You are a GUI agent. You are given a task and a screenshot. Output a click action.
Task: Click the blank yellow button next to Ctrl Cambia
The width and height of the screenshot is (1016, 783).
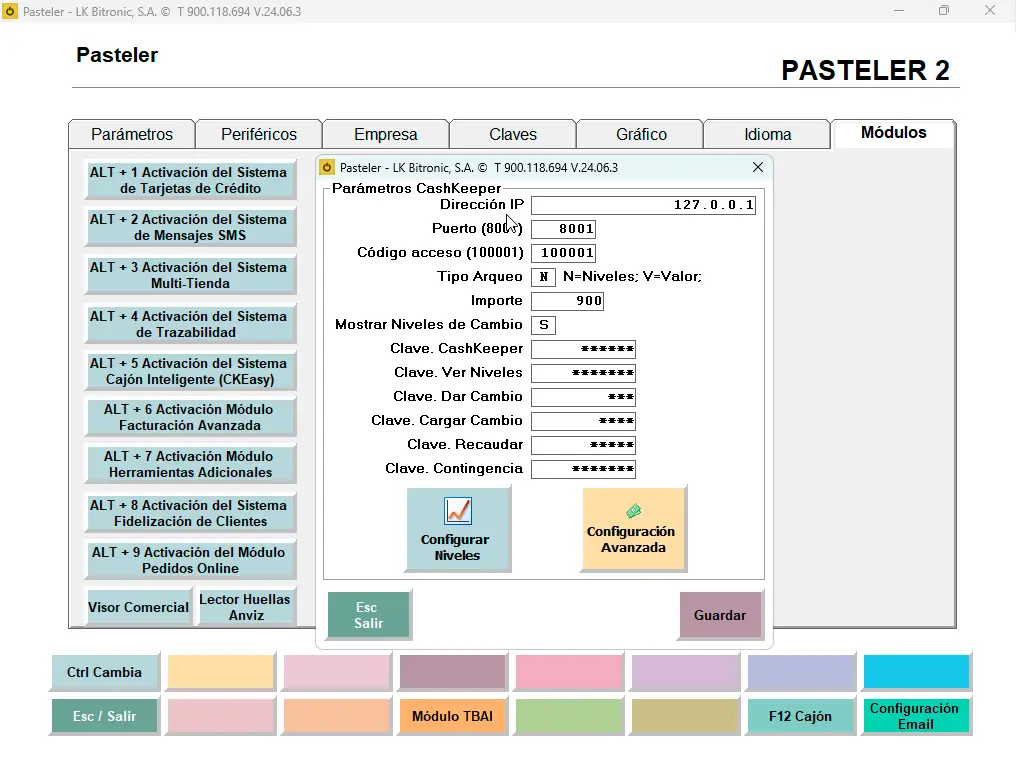[x=220, y=672]
